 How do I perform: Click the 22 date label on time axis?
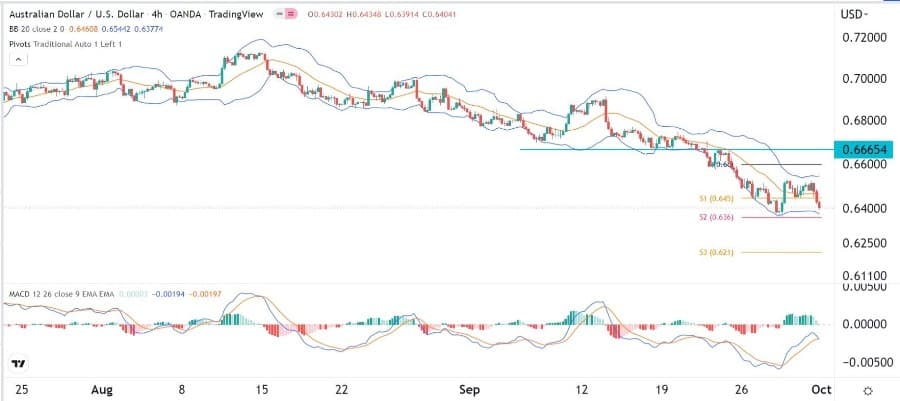341,390
